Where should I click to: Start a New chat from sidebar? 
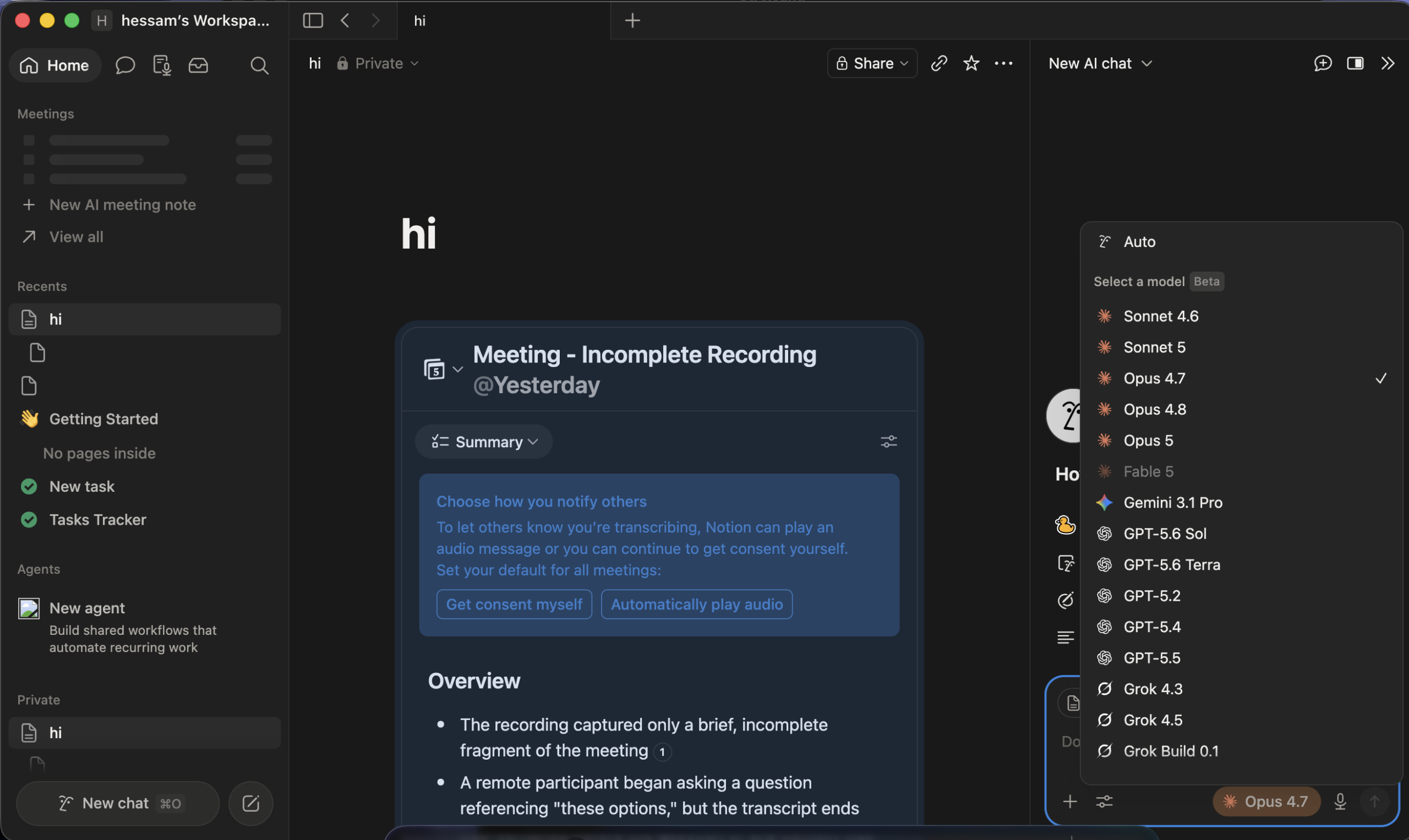[118, 803]
